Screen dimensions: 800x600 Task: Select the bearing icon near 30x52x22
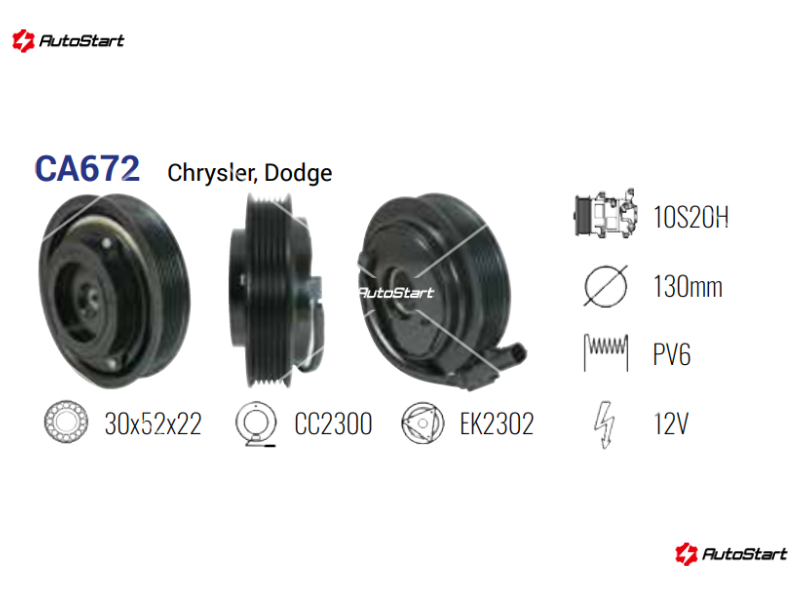(66, 421)
